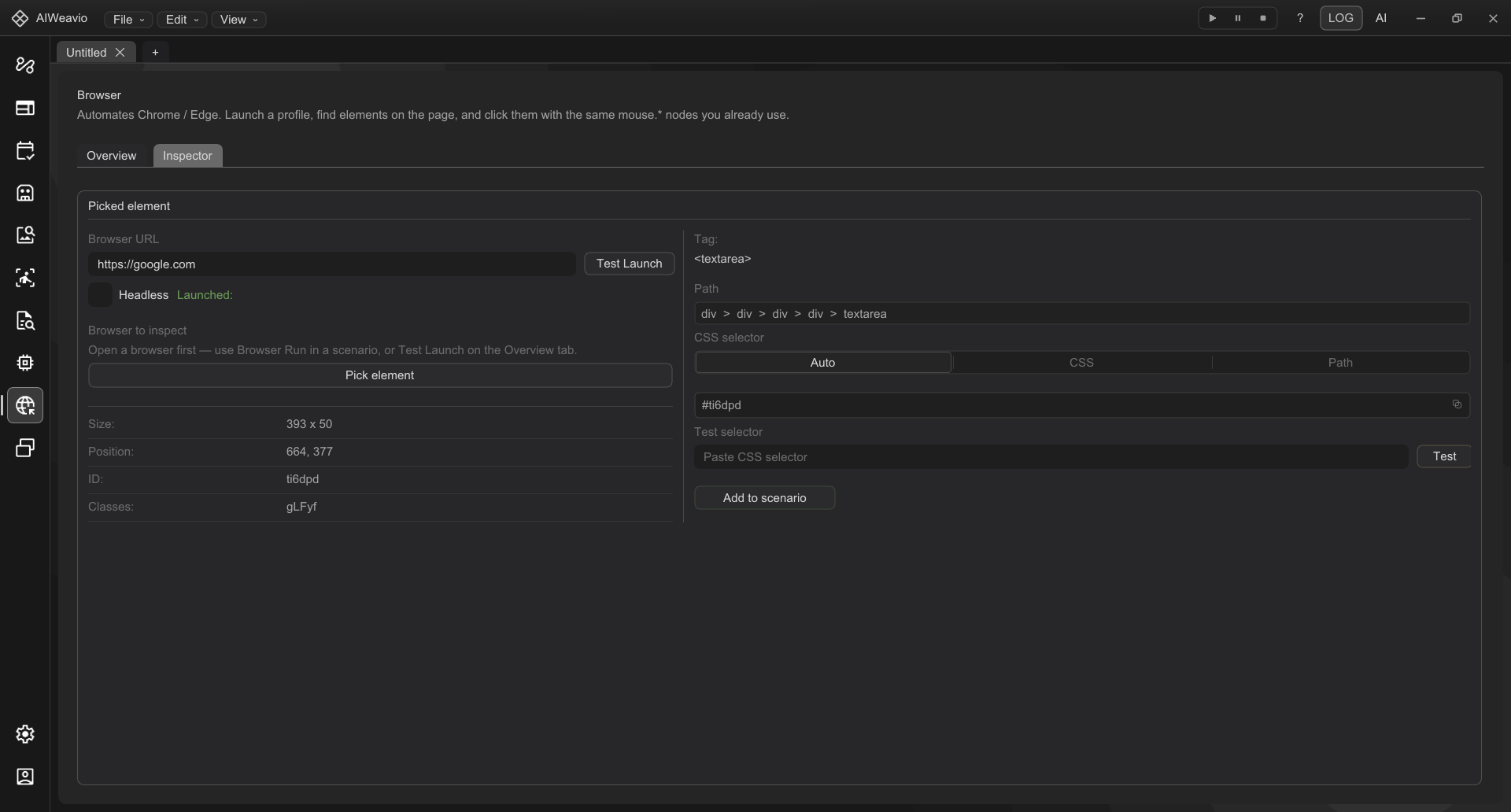Viewport: 1511px width, 812px height.
Task: Stop the scenario with stop button
Action: pyautogui.click(x=1263, y=18)
